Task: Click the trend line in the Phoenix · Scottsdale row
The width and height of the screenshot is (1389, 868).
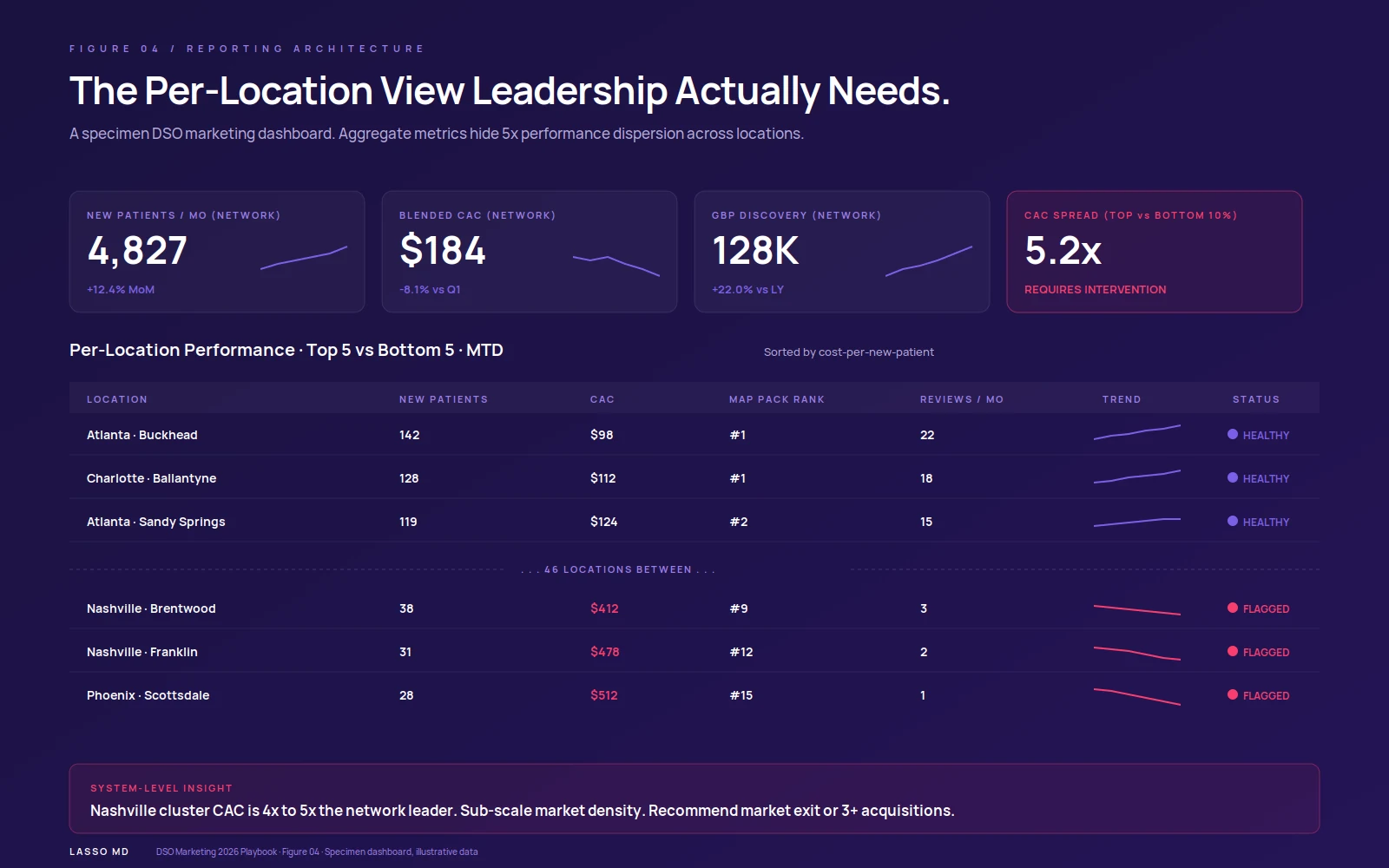Action: [1137, 696]
